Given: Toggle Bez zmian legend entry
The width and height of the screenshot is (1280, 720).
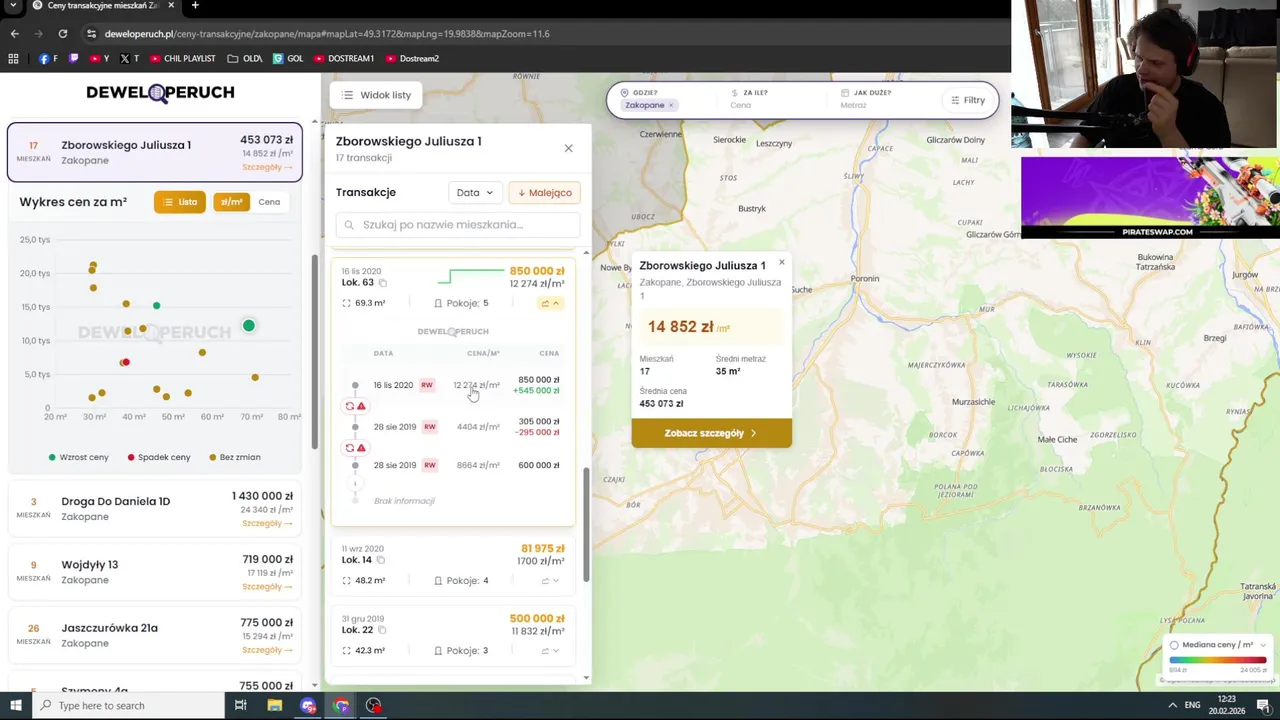Looking at the screenshot, I should pos(234,457).
